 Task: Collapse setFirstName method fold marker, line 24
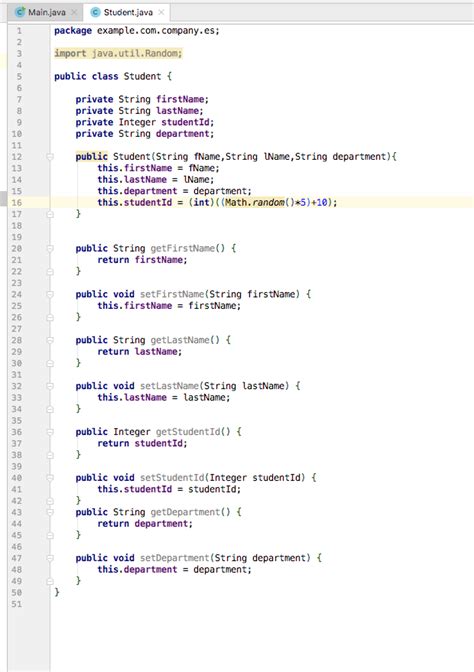click(50, 294)
